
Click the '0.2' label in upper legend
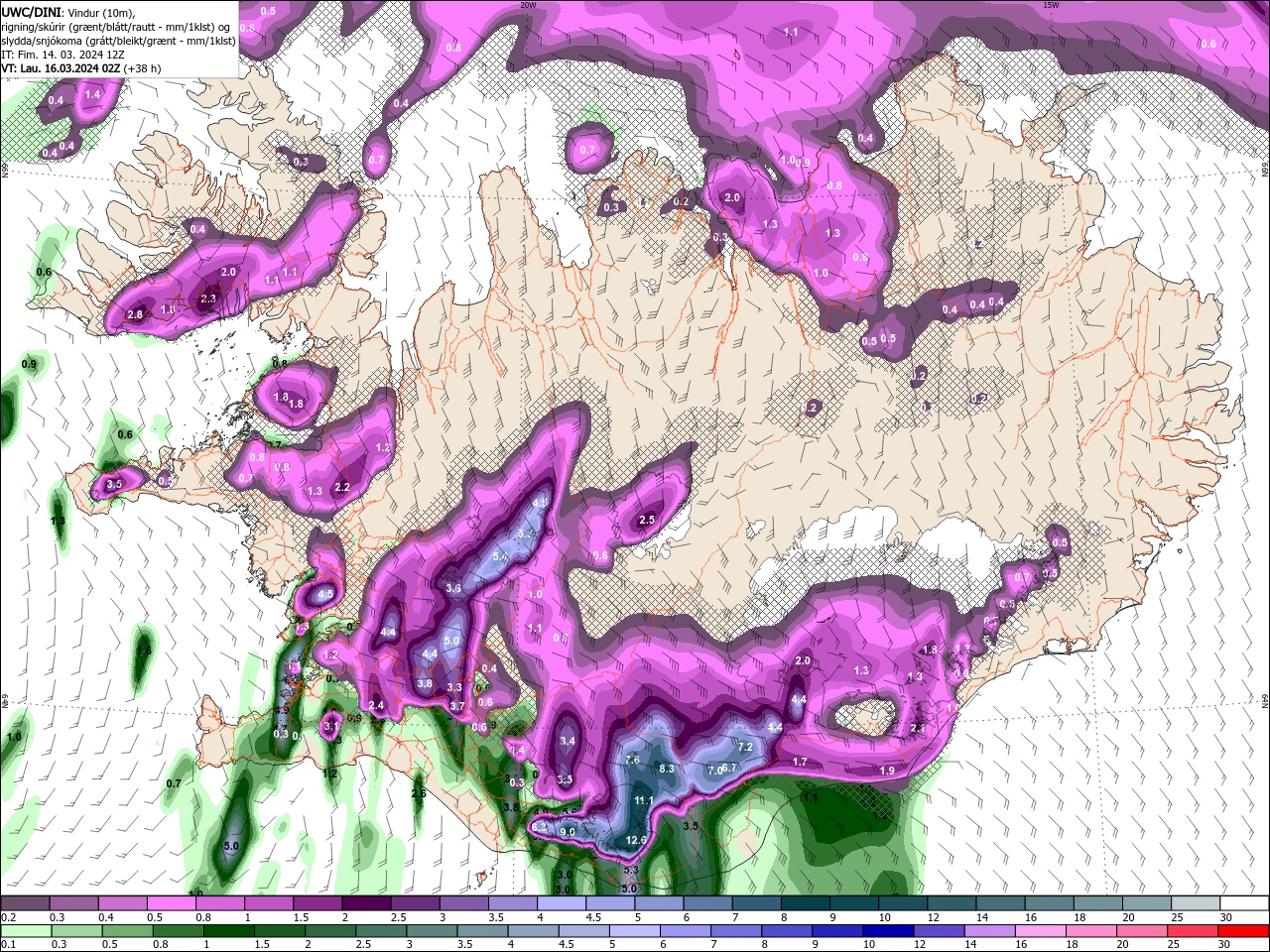click(x=9, y=917)
